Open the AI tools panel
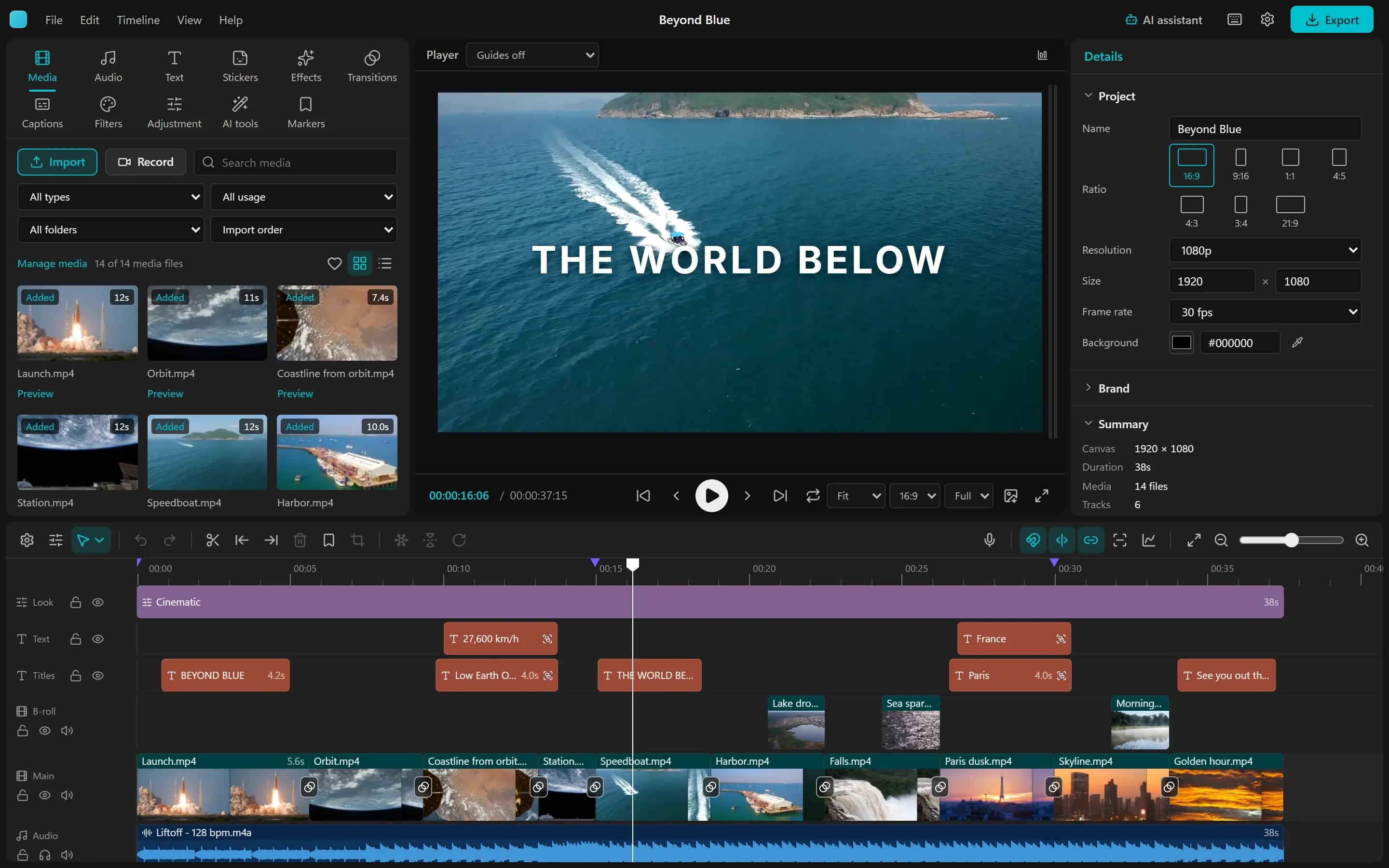Image resolution: width=1389 pixels, height=868 pixels. (240, 112)
